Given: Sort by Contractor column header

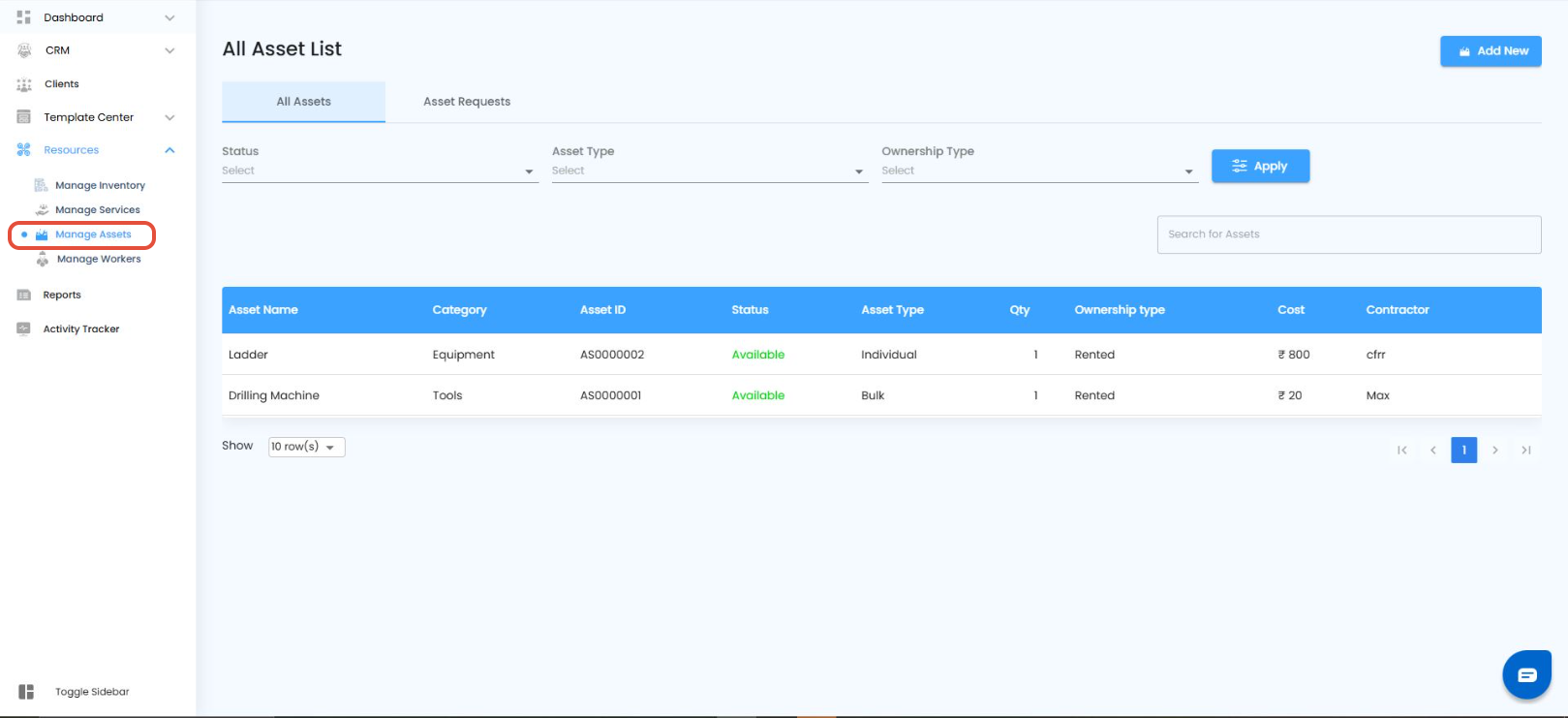Looking at the screenshot, I should (1398, 310).
